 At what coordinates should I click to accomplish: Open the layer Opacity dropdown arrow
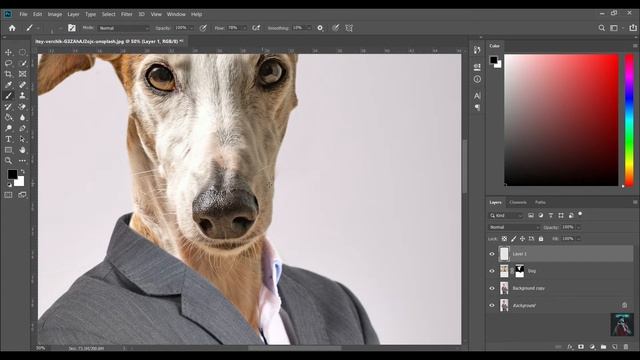tap(578, 227)
